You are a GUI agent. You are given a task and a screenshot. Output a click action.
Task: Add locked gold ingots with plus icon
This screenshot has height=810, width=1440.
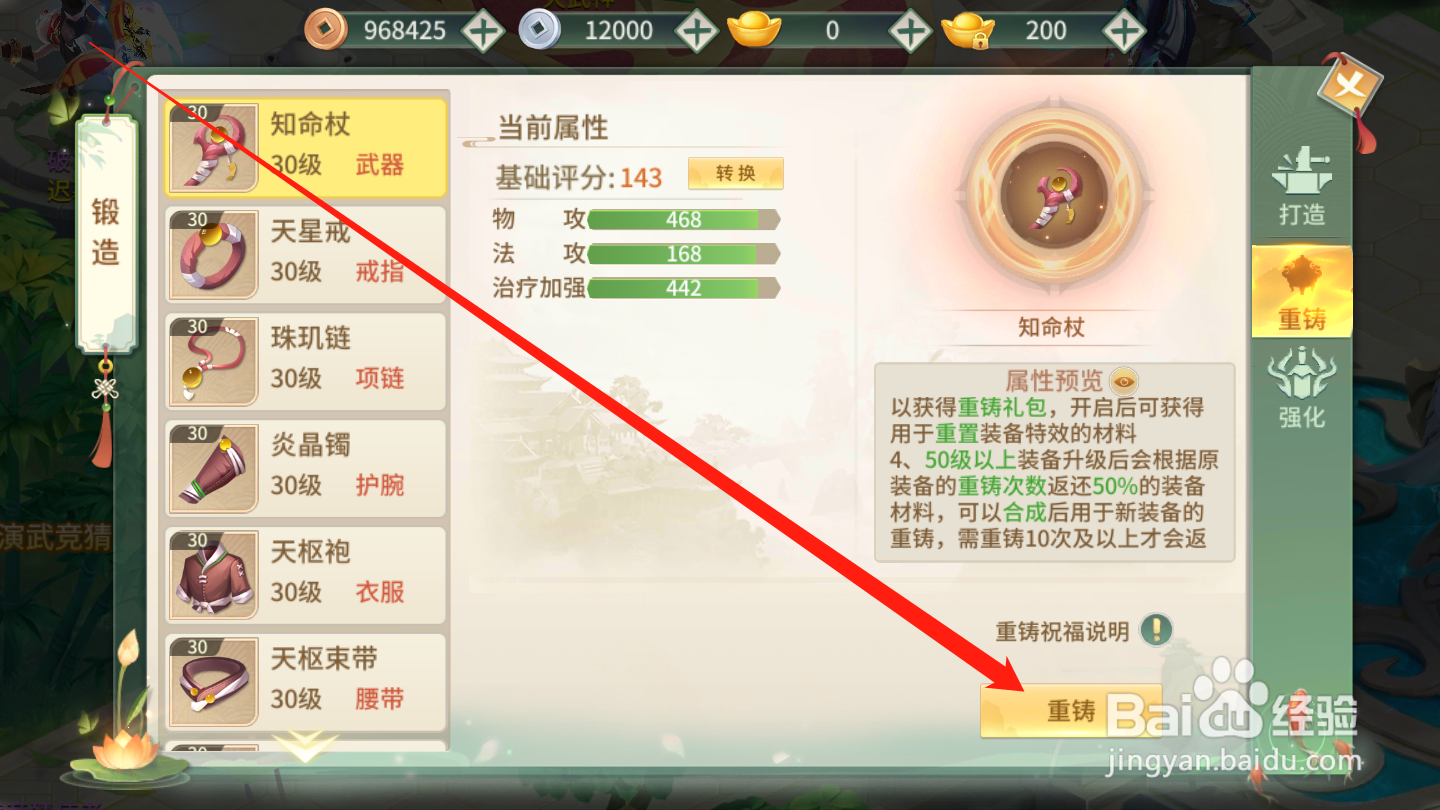point(1124,31)
